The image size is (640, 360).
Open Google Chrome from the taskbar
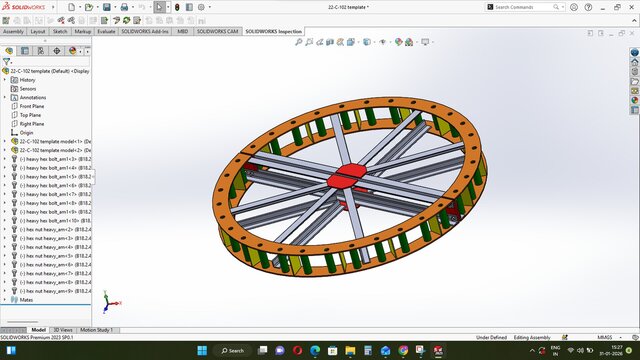pyautogui.click(x=403, y=351)
